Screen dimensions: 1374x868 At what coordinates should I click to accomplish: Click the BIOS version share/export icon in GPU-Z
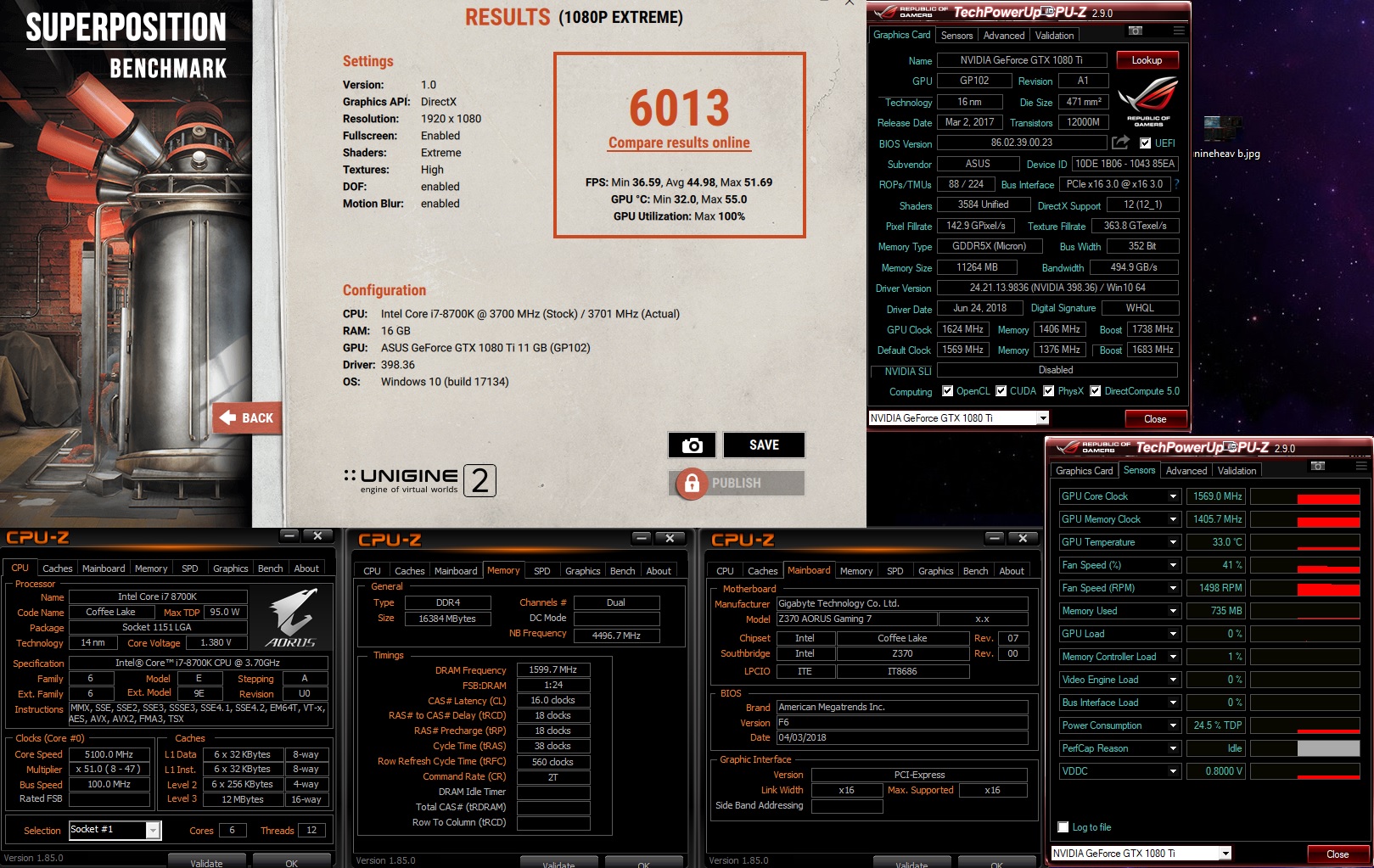click(1121, 143)
